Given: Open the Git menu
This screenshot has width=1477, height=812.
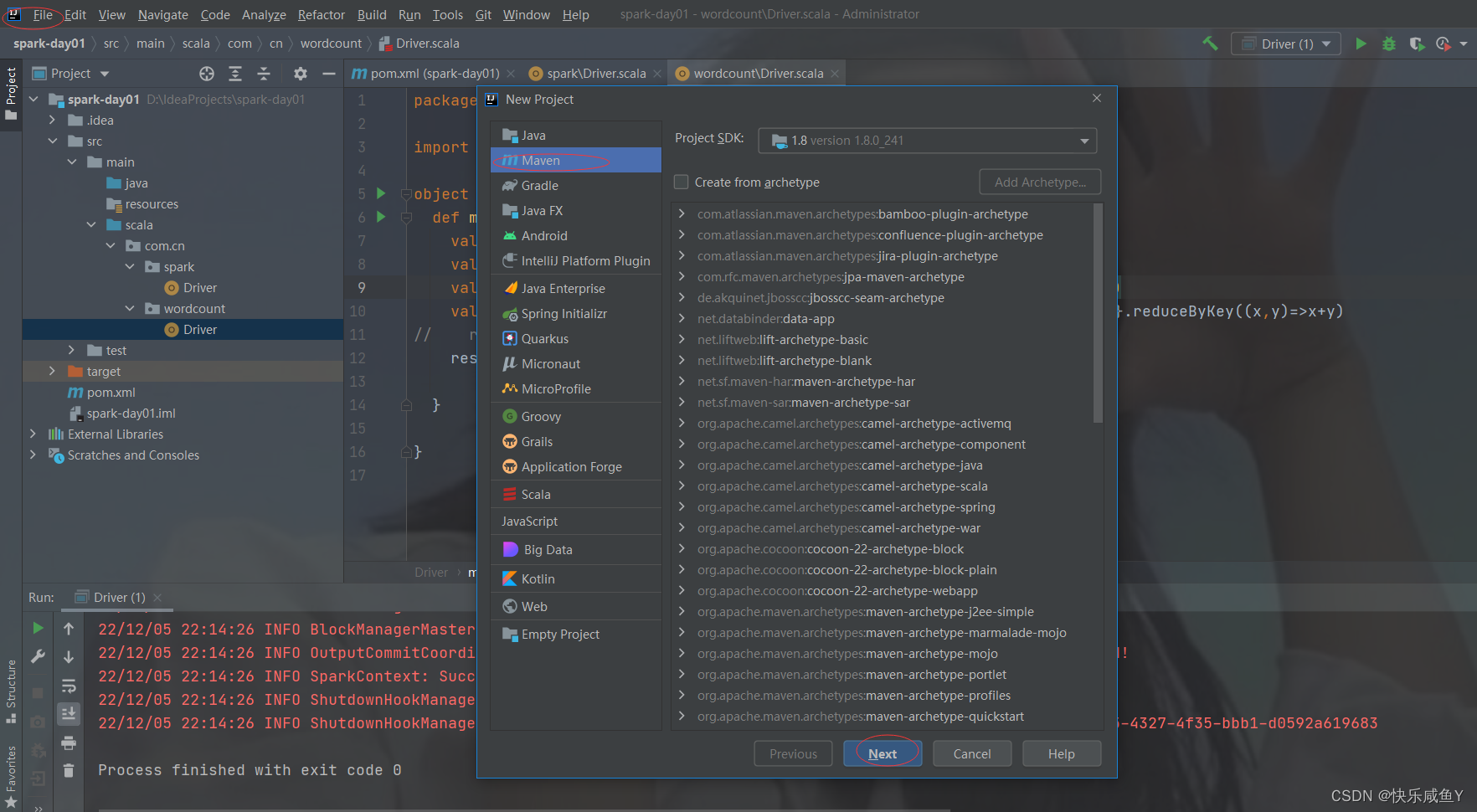Looking at the screenshot, I should pyautogui.click(x=483, y=14).
